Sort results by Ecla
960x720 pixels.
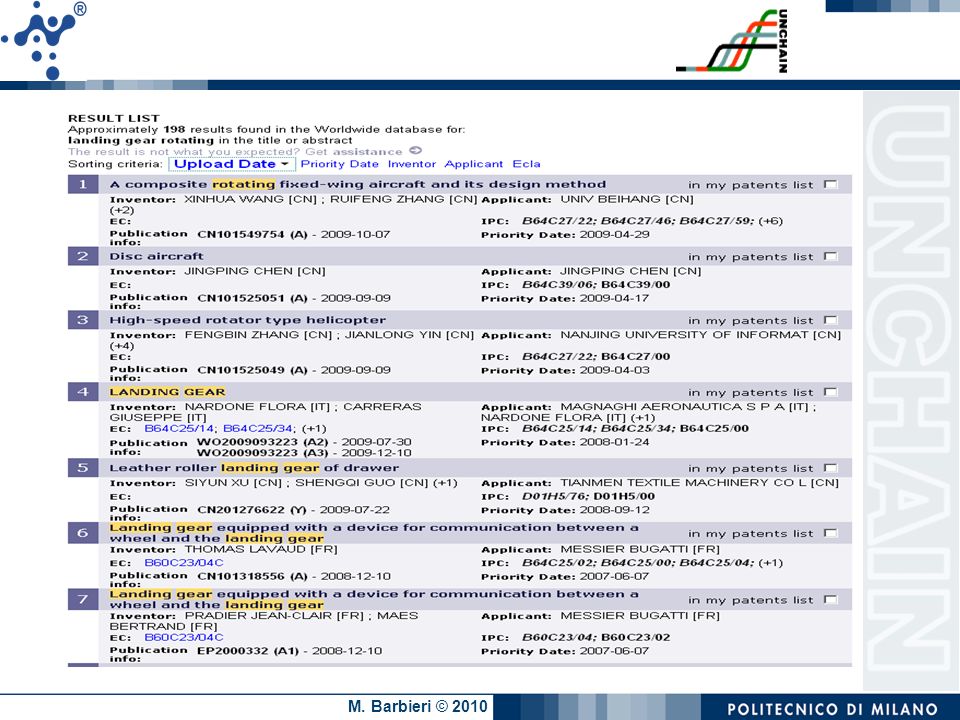[527, 164]
